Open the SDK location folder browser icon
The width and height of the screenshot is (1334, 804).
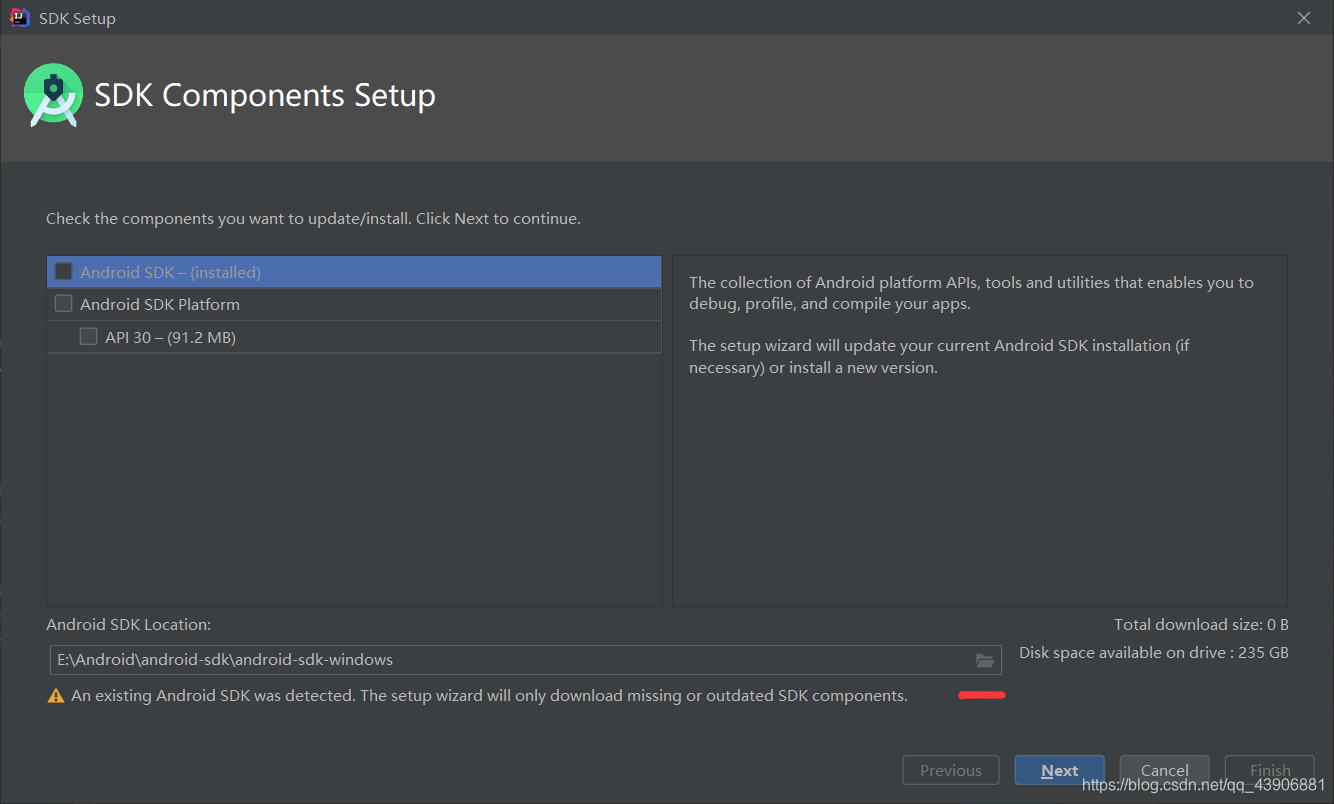(x=985, y=660)
